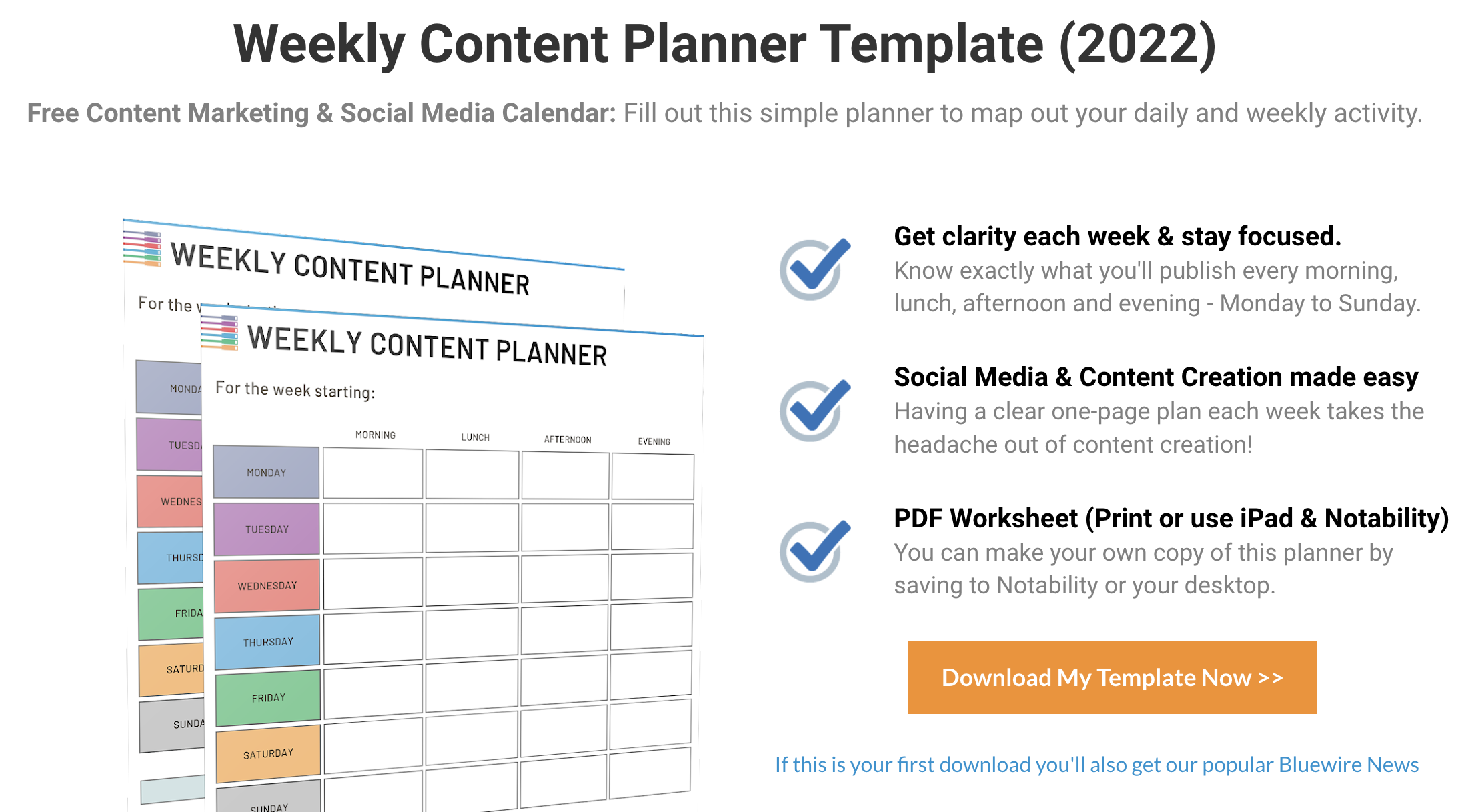Image resolution: width=1474 pixels, height=812 pixels.
Task: Click the Afternoon column header on the planner
Action: coord(568,439)
